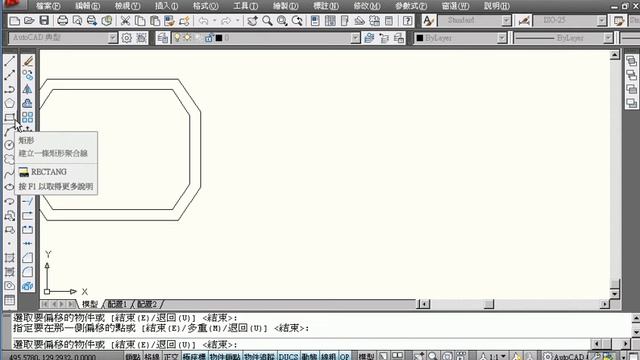The width and height of the screenshot is (640, 360).
Task: Open the layer list dropdown
Action: click(x=356, y=38)
